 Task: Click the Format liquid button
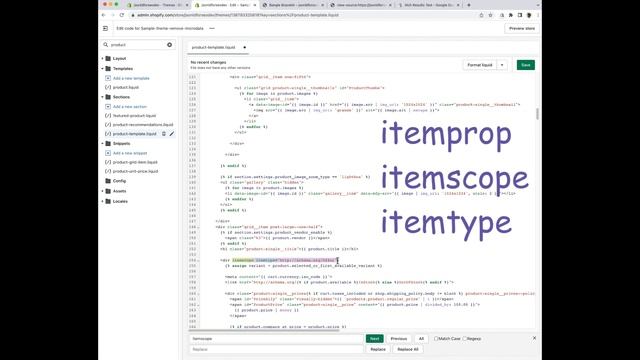[480, 65]
